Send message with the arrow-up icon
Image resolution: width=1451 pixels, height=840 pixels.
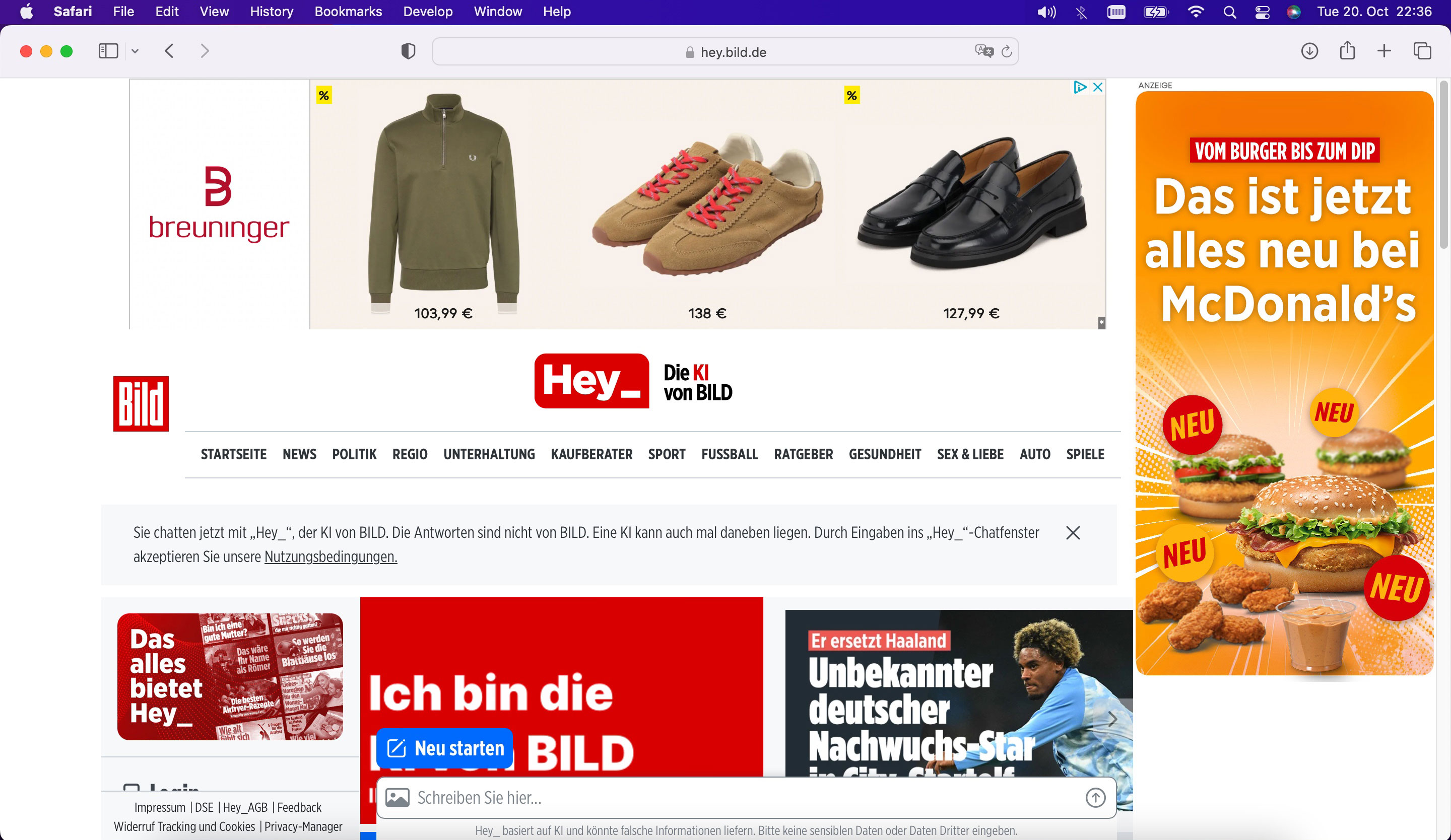point(1095,797)
